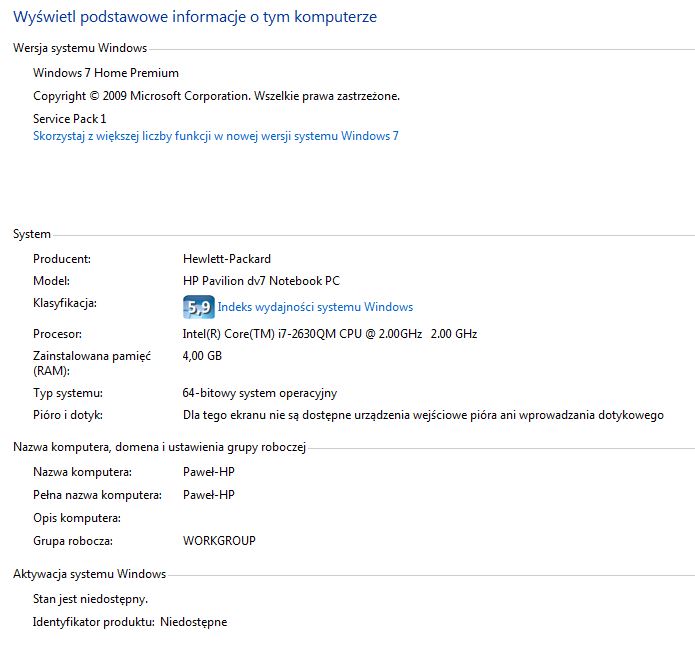Select the Windows 7 Home Premium text
The width and height of the screenshot is (695, 649).
106,73
